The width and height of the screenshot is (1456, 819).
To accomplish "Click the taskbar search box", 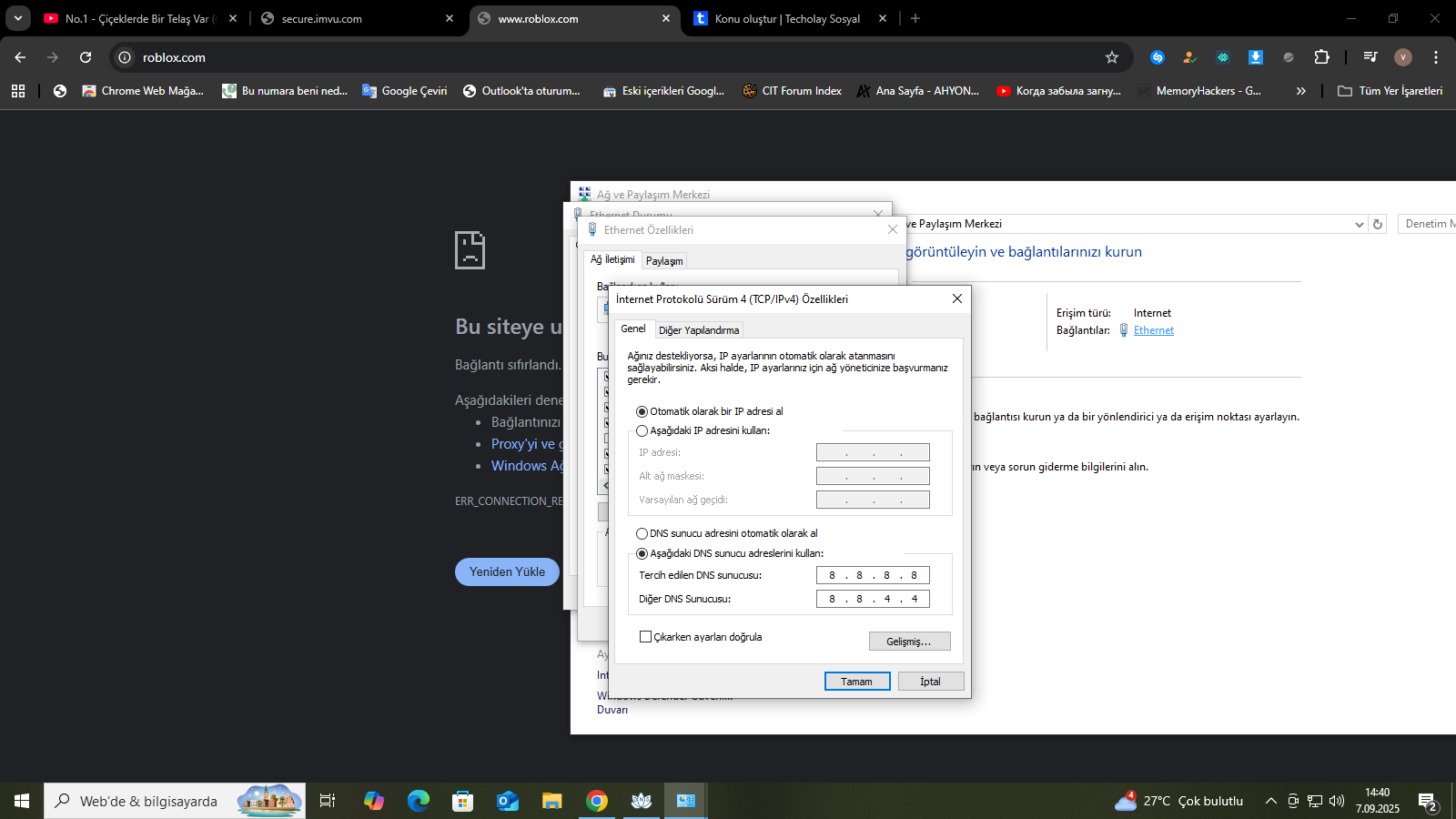I will pos(175,801).
